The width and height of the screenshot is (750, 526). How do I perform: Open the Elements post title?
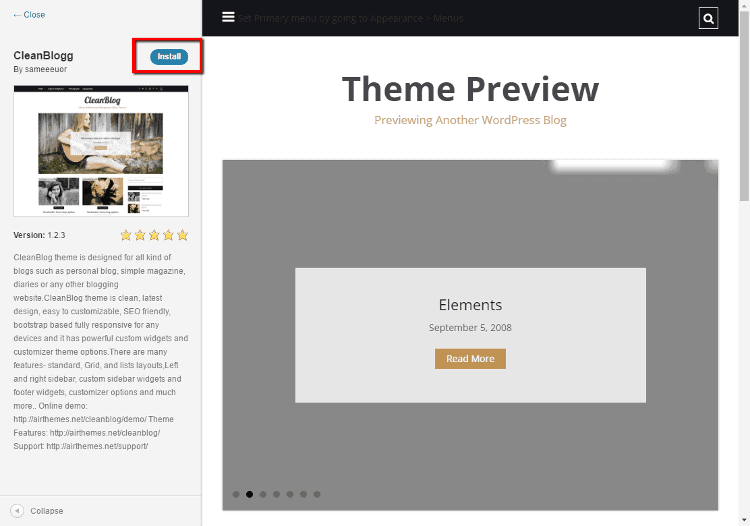click(470, 305)
